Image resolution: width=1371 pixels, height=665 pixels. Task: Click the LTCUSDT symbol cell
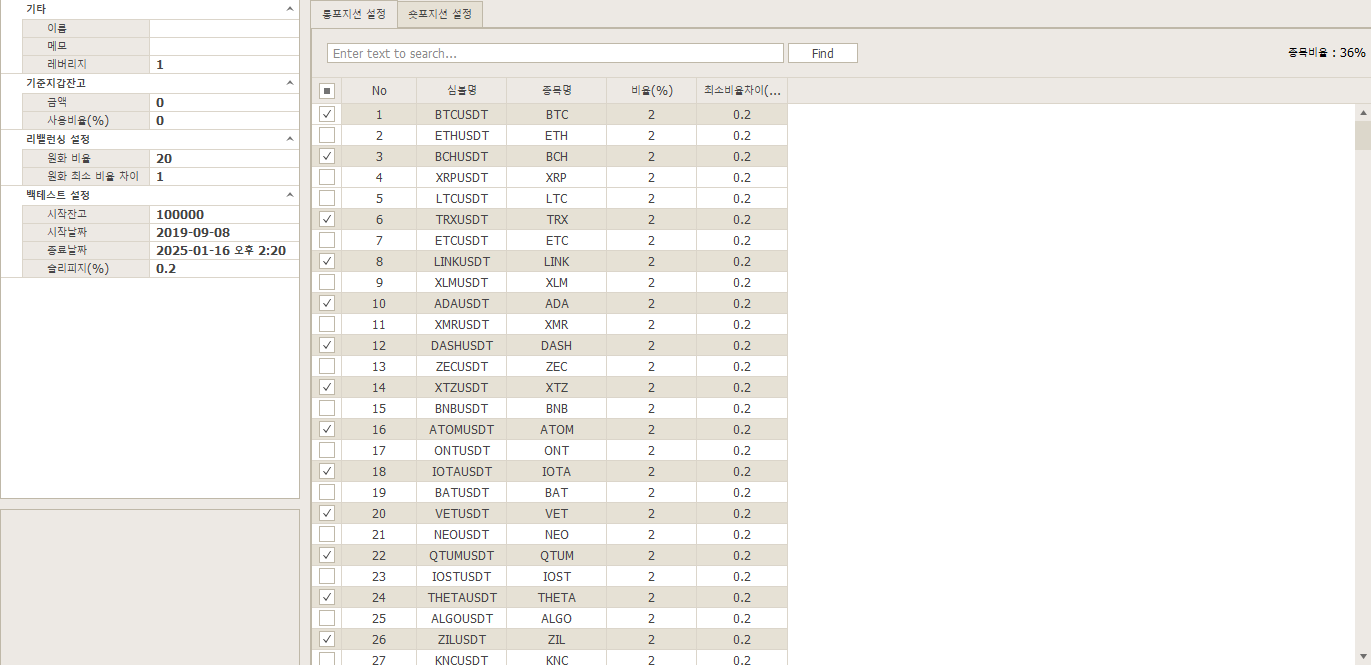point(462,198)
